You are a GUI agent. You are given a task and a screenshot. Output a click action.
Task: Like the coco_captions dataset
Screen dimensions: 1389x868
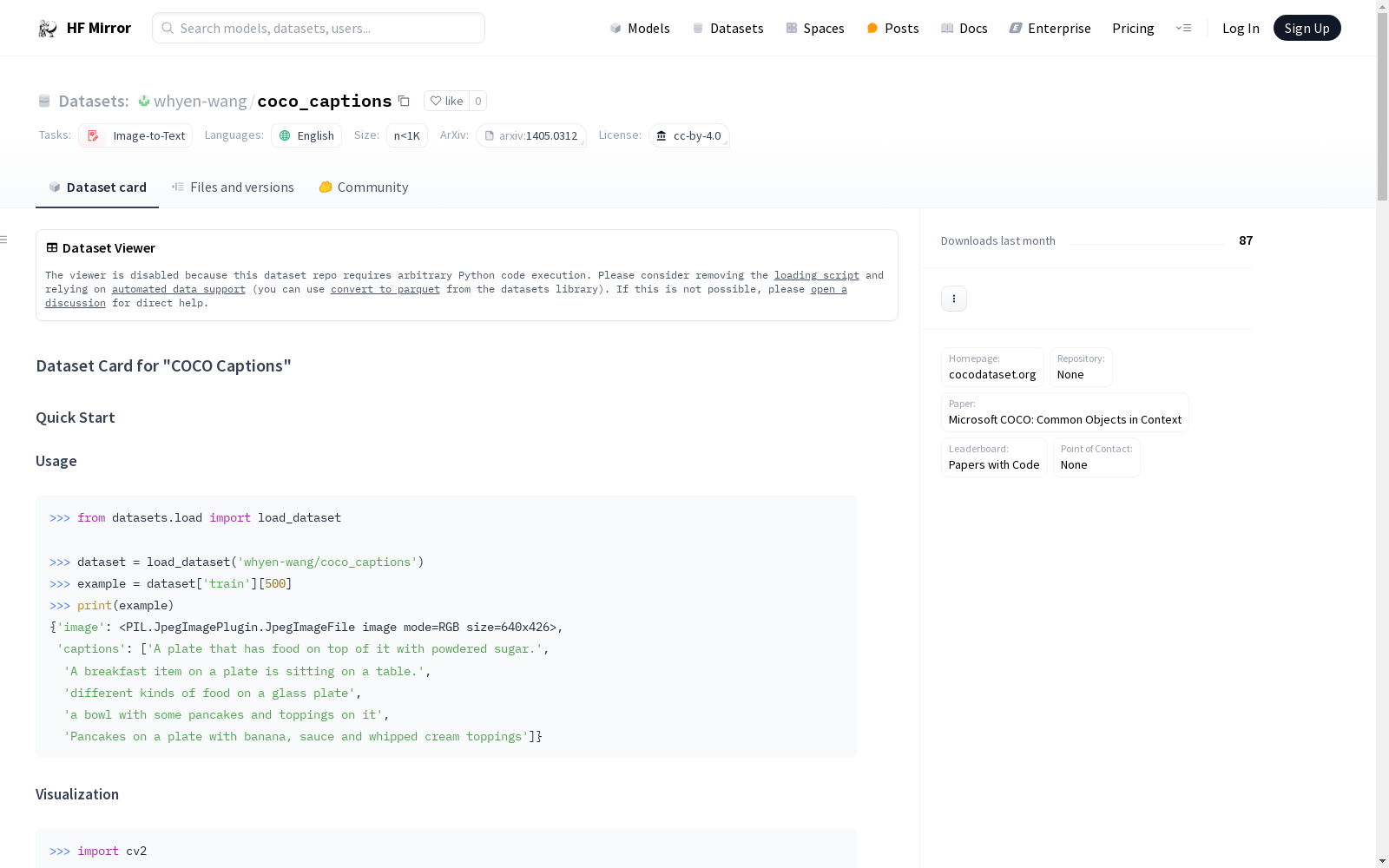446,101
